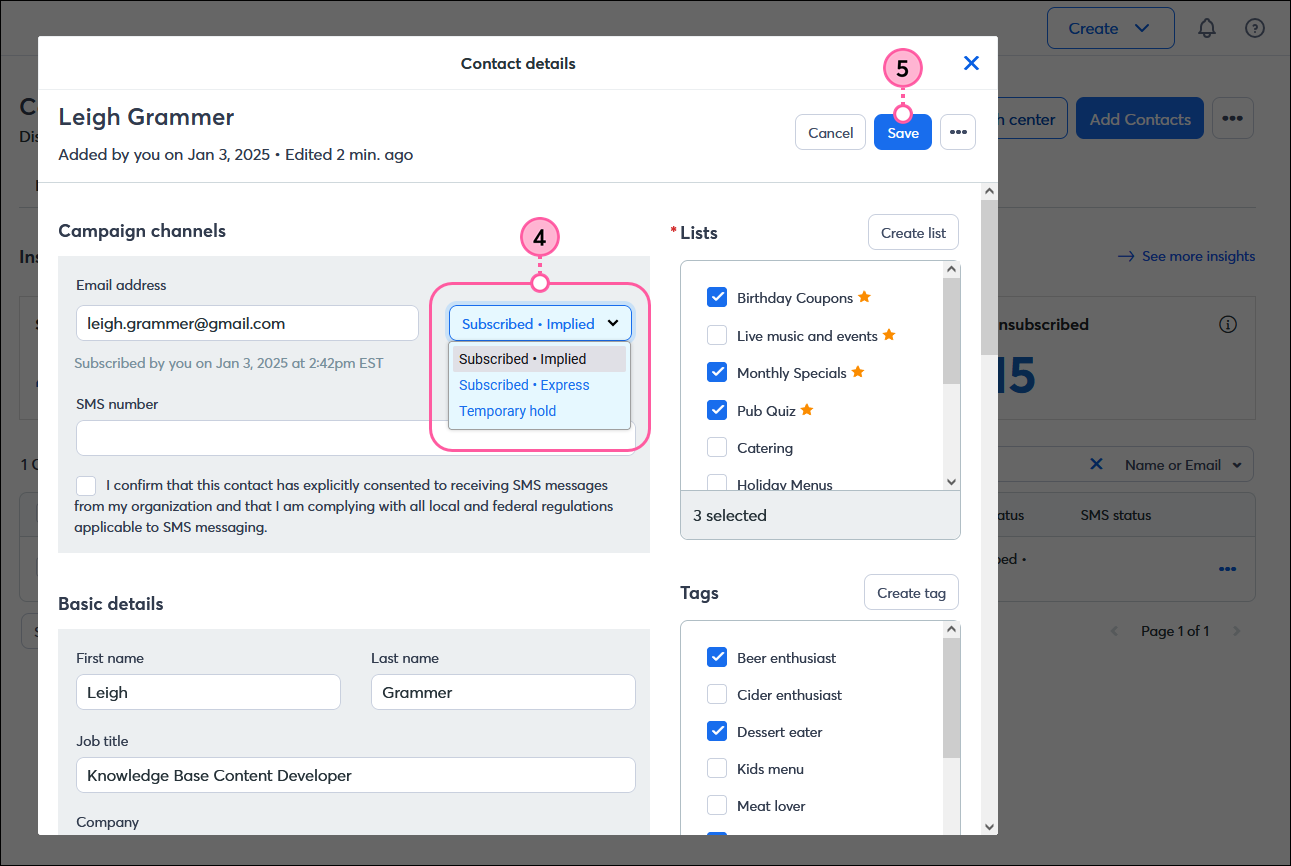Check the Cider enthusiast tag
This screenshot has height=866, width=1291.
coord(717,694)
